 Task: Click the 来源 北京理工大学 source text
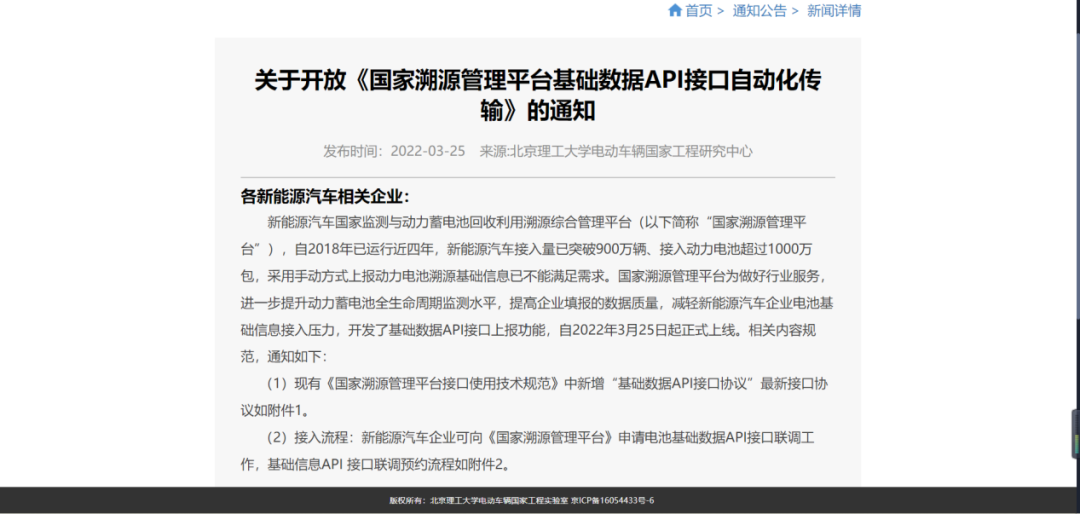pyautogui.click(x=616, y=151)
